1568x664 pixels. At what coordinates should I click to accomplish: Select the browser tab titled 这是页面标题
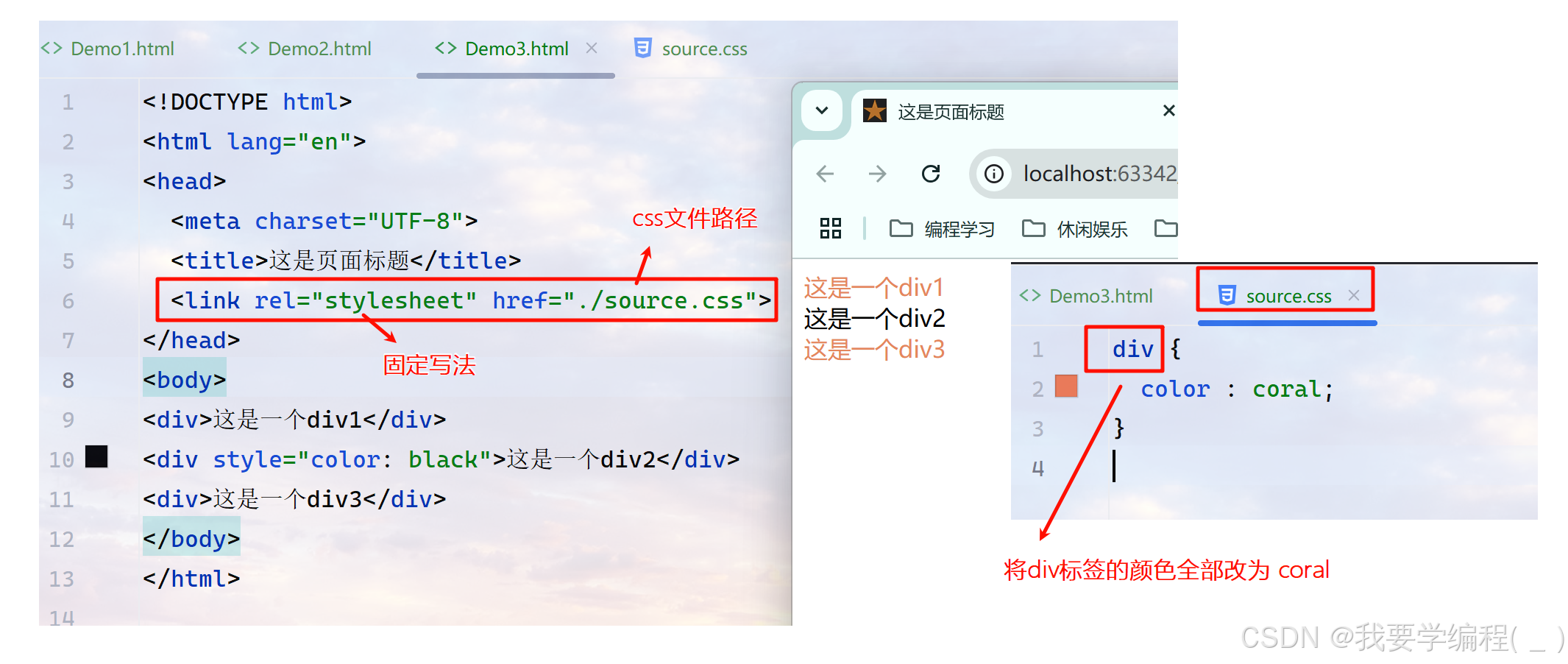pos(951,112)
